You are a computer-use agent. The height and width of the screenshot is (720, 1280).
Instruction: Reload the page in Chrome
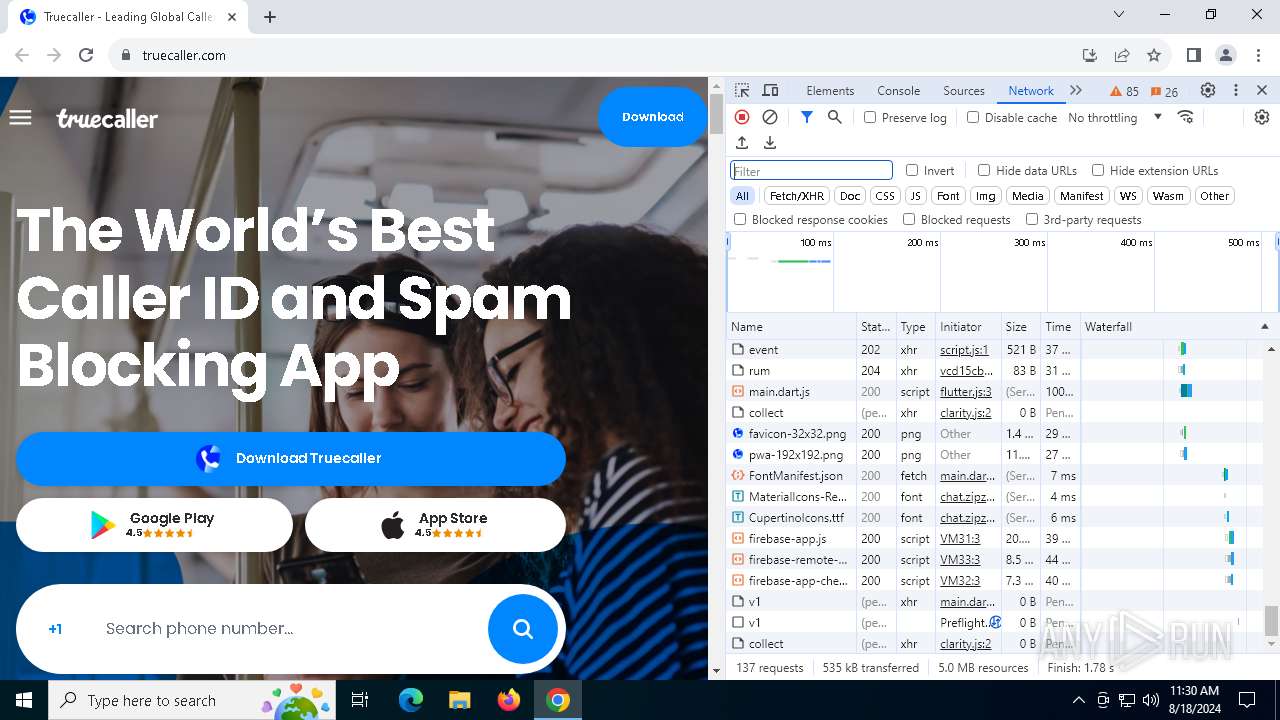pyautogui.click(x=86, y=55)
